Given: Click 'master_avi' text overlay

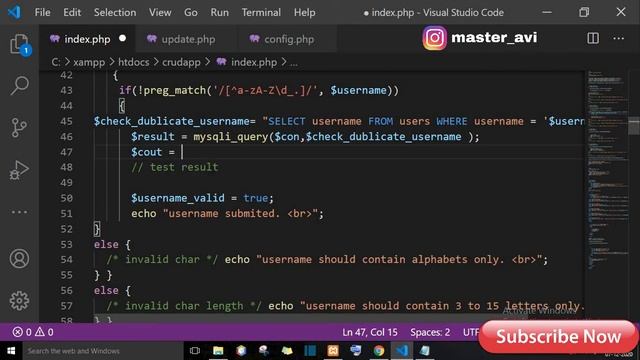Looking at the screenshot, I should (x=494, y=38).
